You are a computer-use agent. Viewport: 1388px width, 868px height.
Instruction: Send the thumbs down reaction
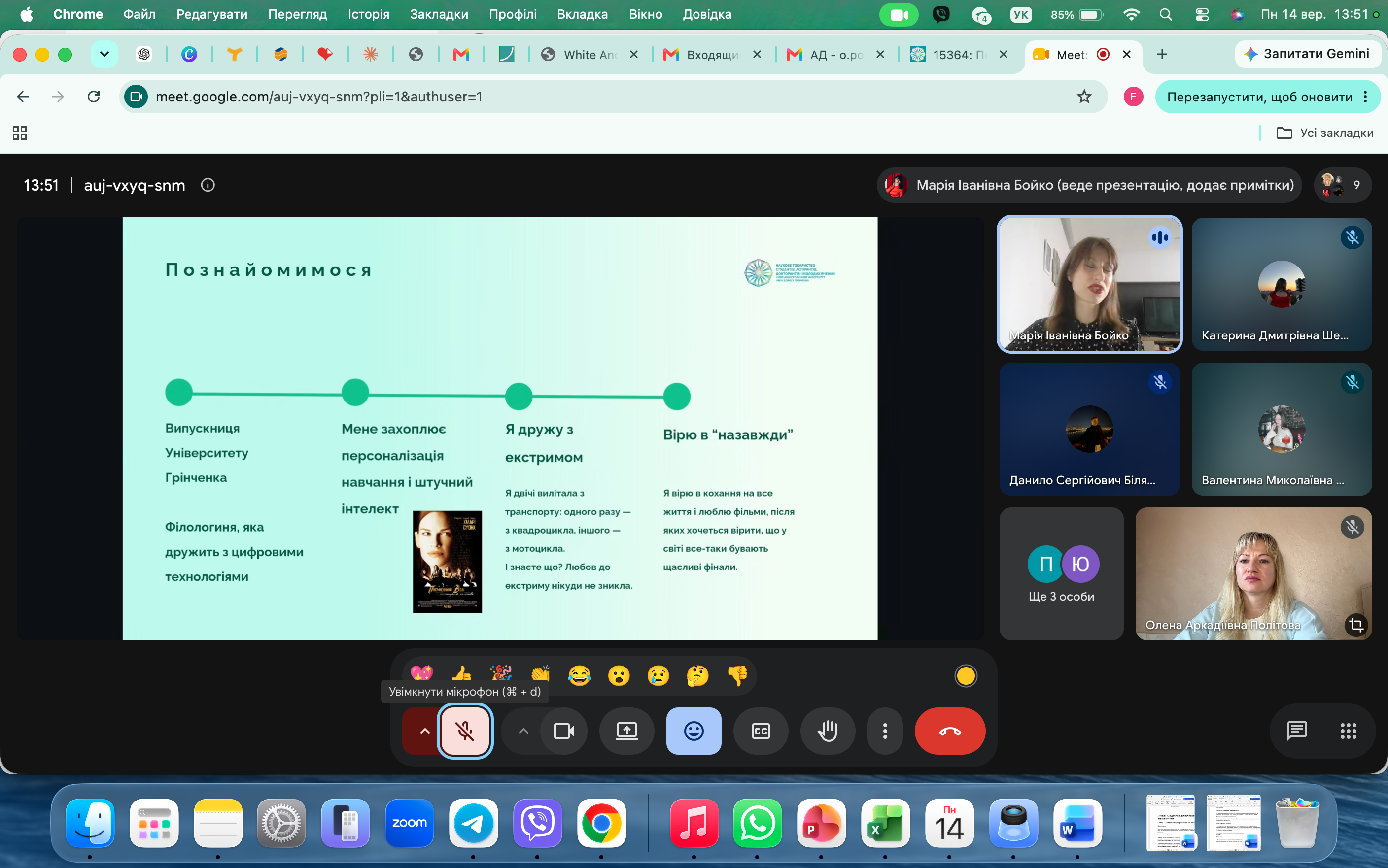tap(737, 676)
